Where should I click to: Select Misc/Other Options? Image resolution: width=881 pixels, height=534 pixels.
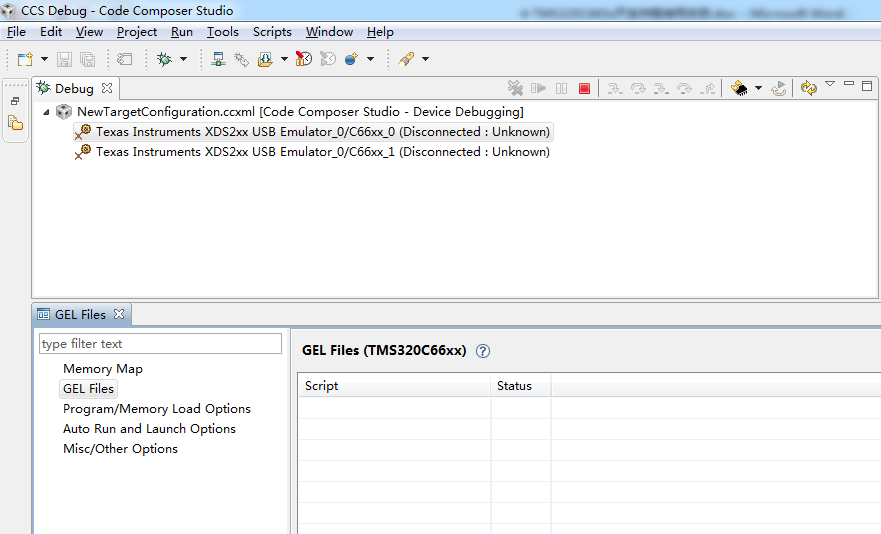(120, 449)
